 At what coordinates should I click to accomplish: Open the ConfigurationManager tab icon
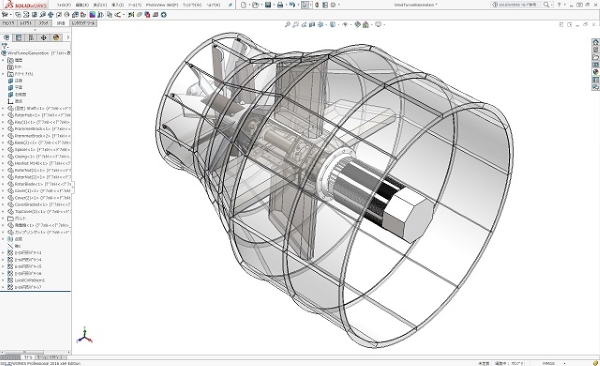[x=31, y=38]
